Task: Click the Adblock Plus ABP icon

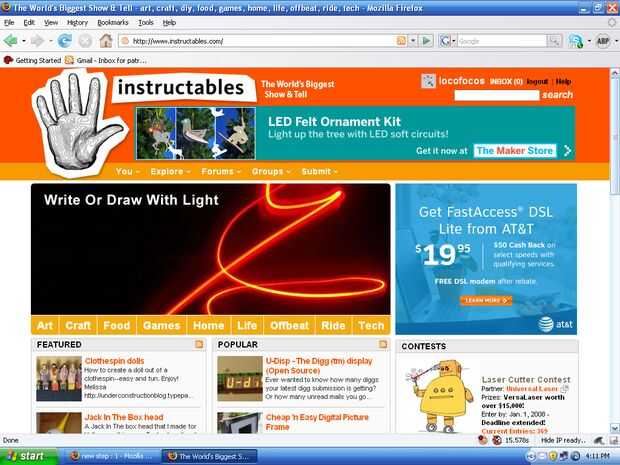Action: tap(603, 41)
